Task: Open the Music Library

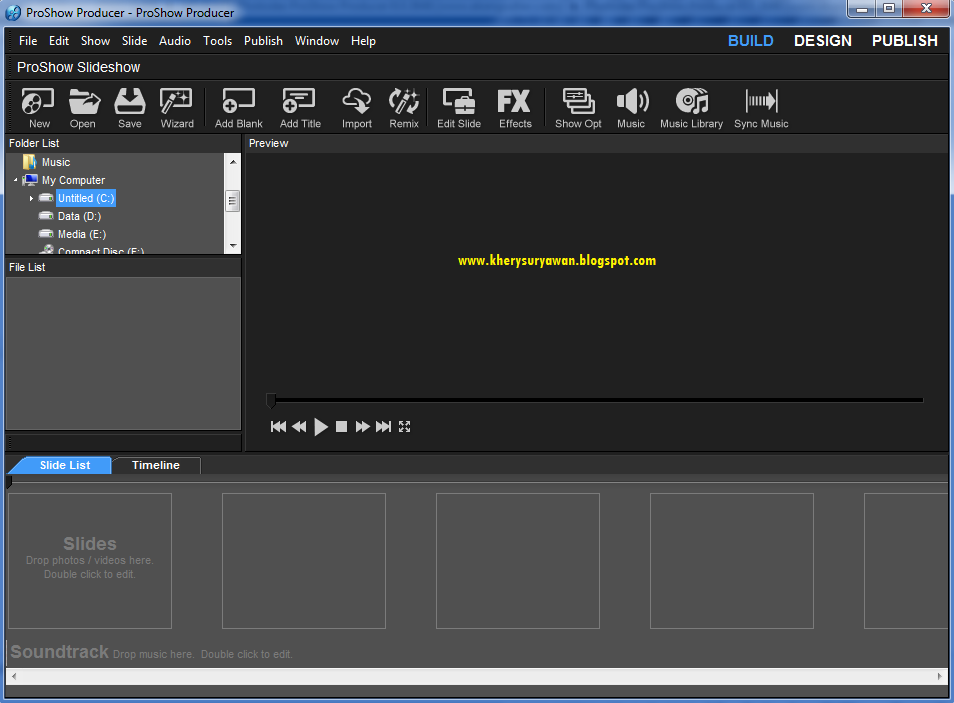Action: pyautogui.click(x=692, y=108)
